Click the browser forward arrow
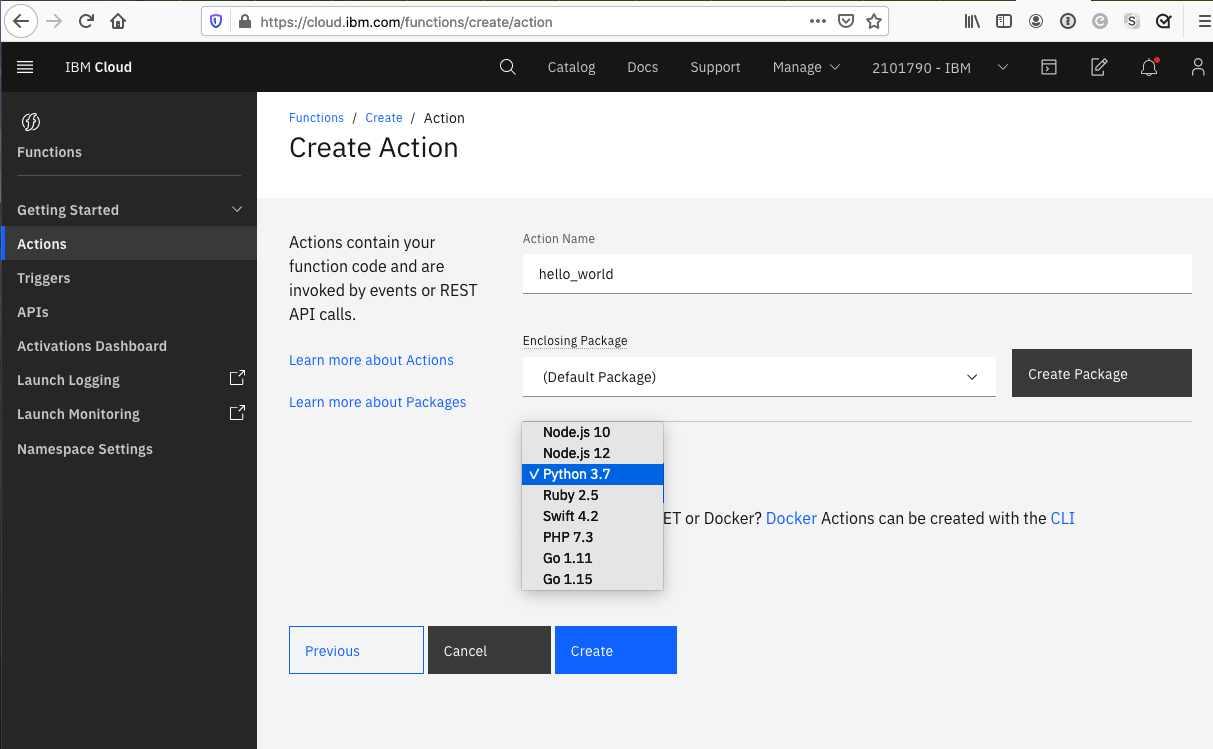Screen dimensions: 1213x749 point(54,21)
